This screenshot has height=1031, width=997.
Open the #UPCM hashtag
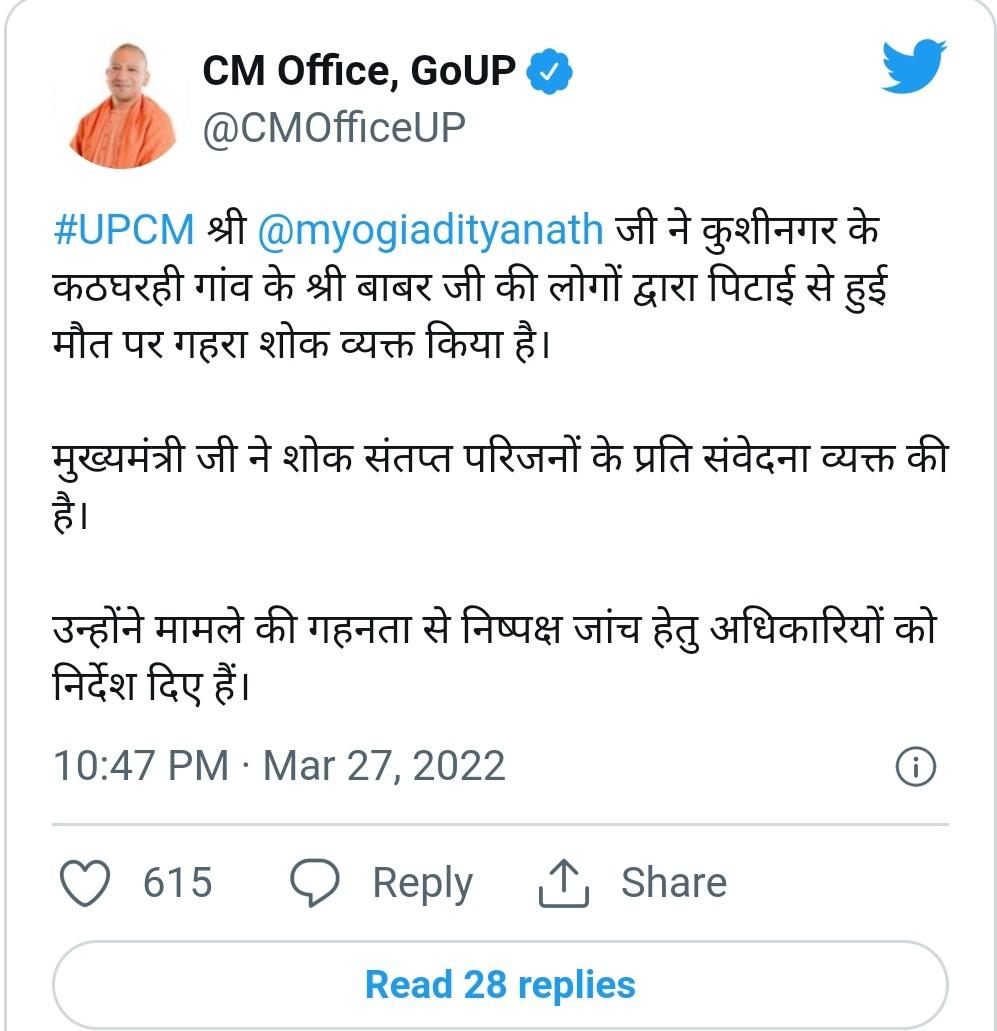tap(123, 229)
